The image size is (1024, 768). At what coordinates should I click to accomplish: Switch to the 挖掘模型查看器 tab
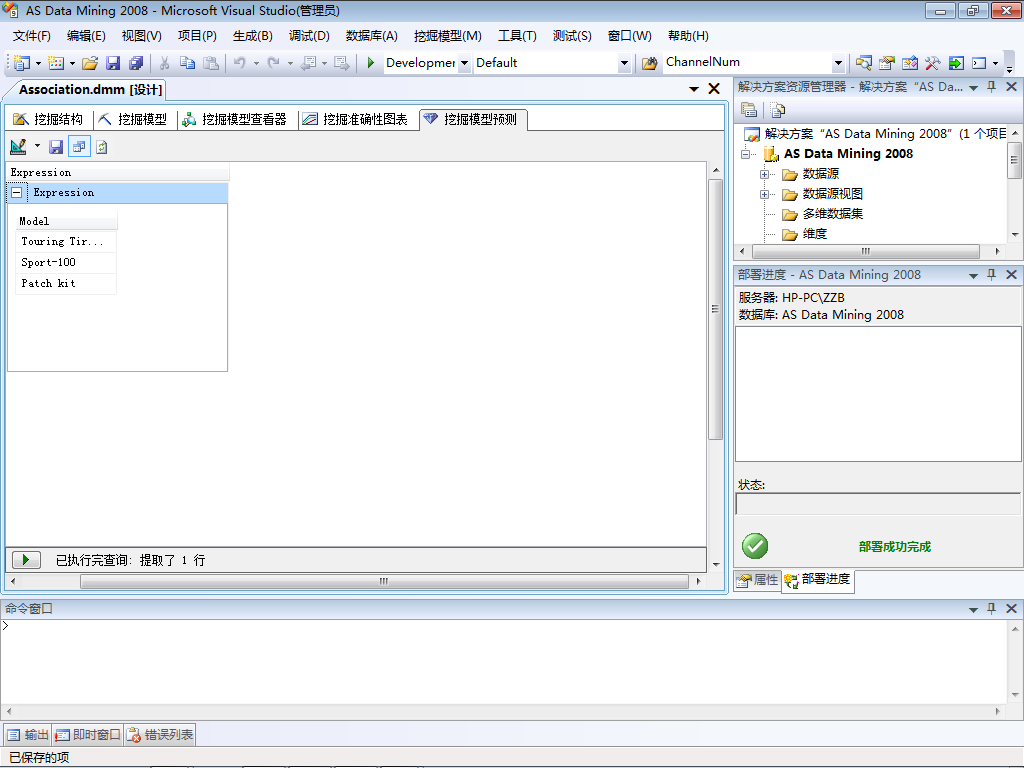click(x=234, y=120)
